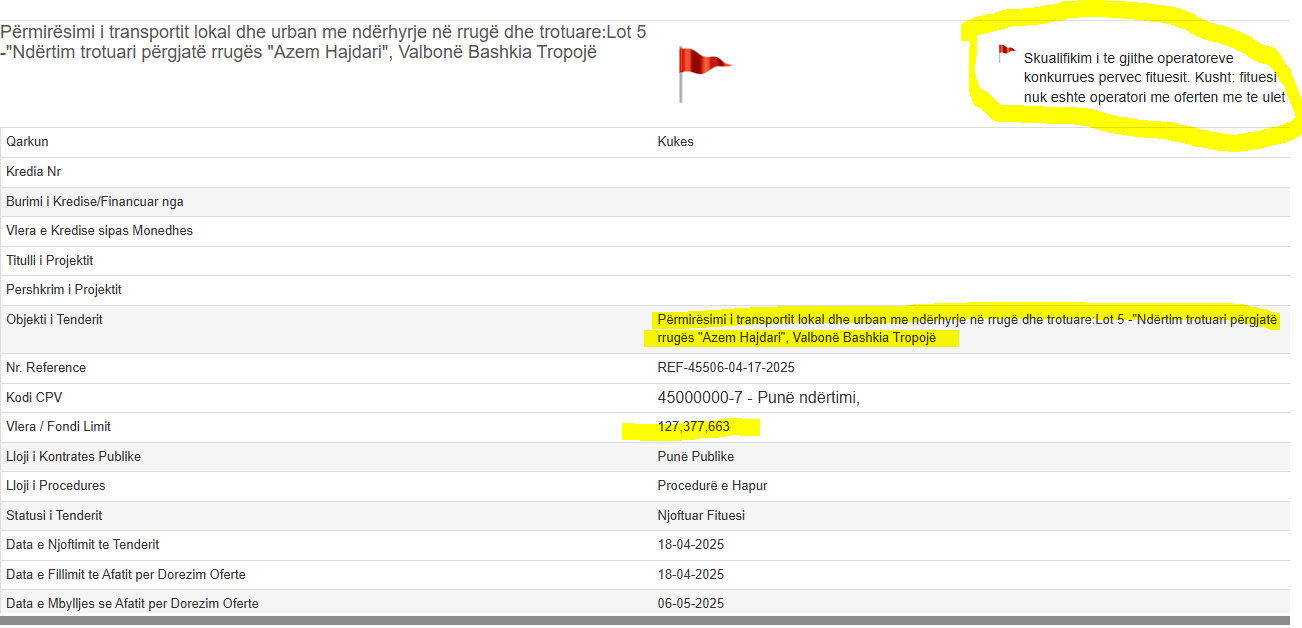Click the 'Procedurë e Hapur' procedure type value
Viewport: 1302px width, 628px height.
click(x=711, y=486)
